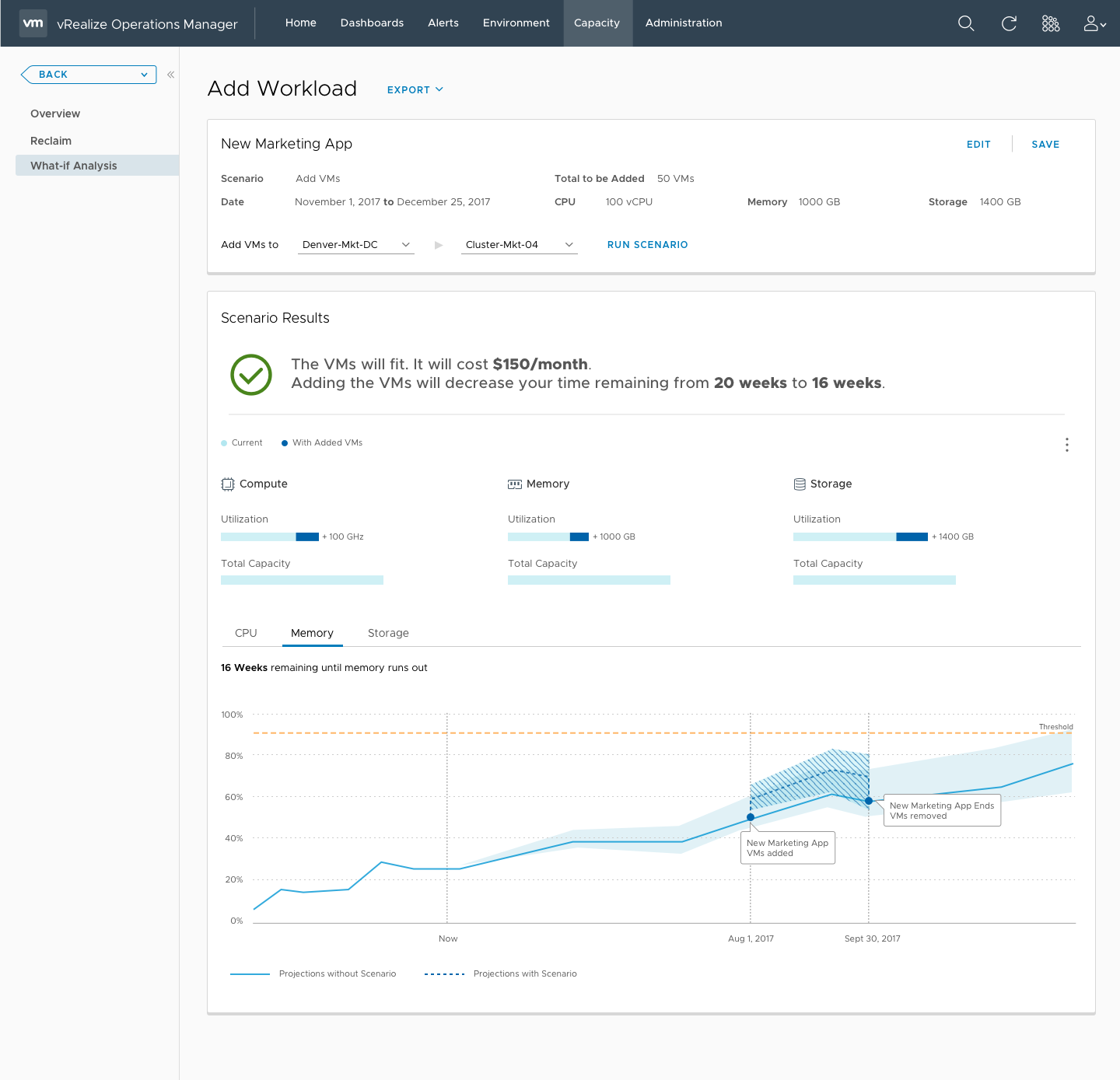Switch to the Storage chart tab
This screenshot has width=1120, height=1080.
click(388, 633)
